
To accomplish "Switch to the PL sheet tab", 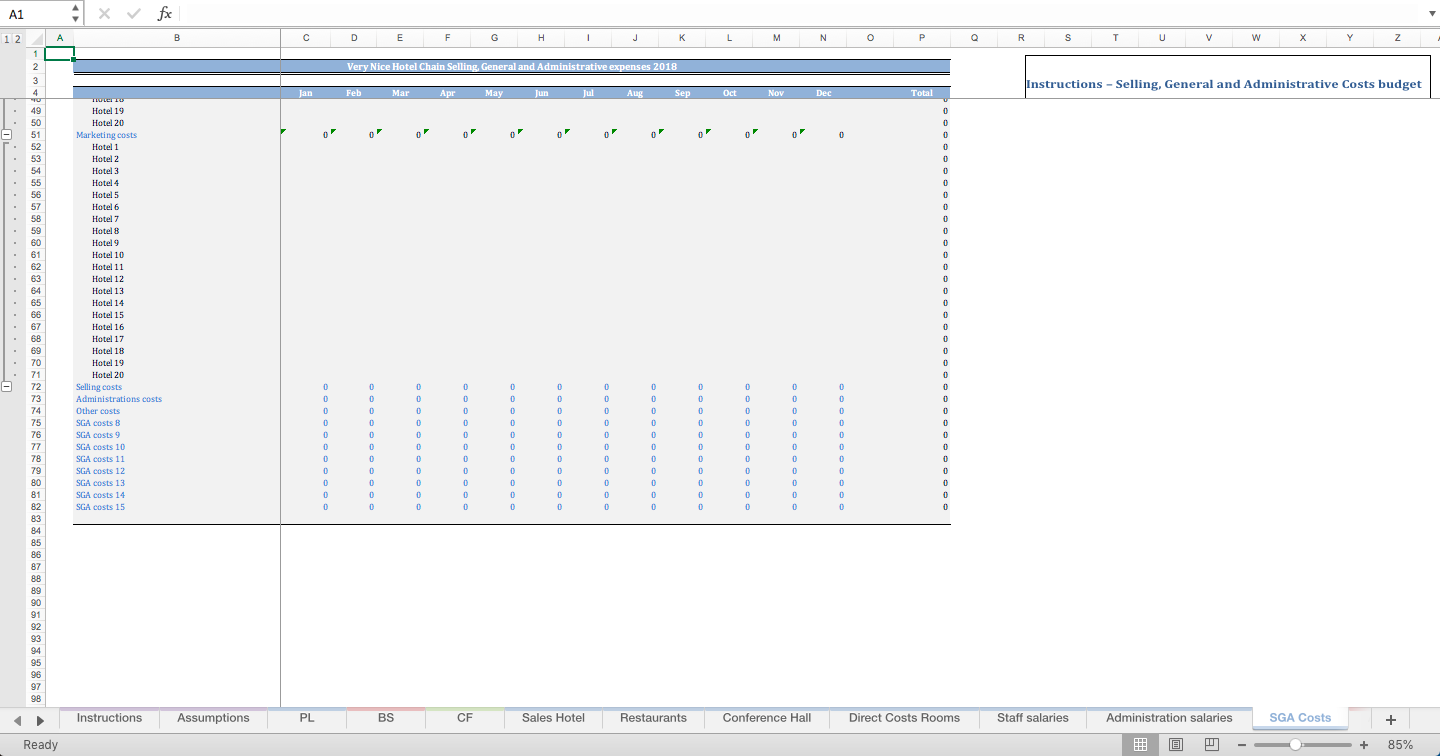I will pyautogui.click(x=307, y=718).
